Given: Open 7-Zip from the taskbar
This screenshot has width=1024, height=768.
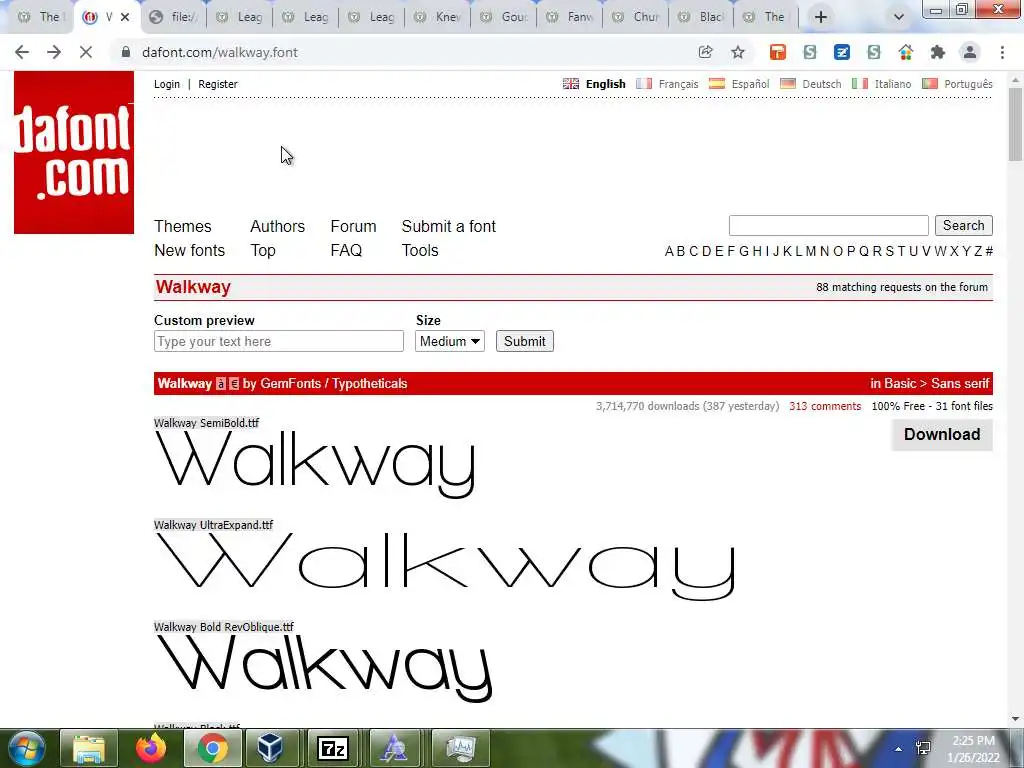Looking at the screenshot, I should pyautogui.click(x=333, y=748).
